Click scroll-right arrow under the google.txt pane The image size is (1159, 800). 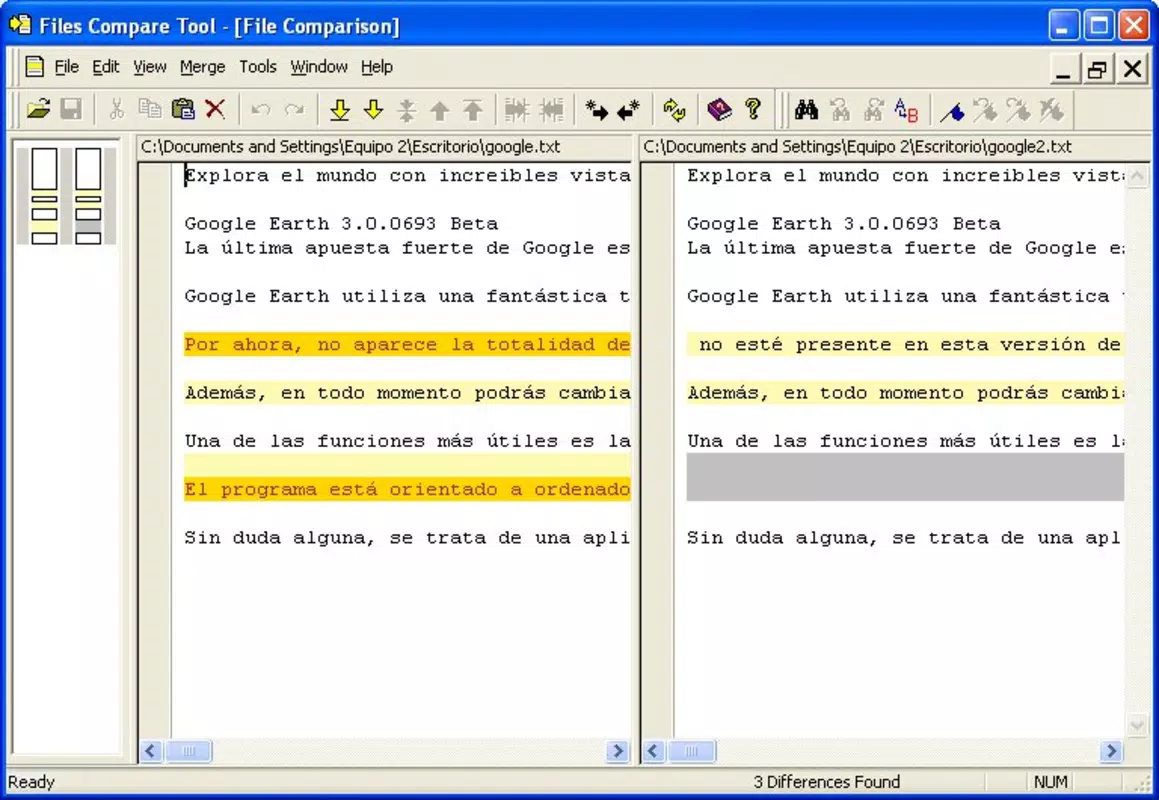(617, 751)
